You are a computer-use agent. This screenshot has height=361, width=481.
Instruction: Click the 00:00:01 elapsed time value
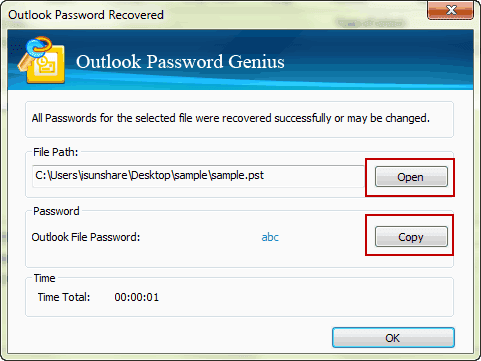(x=137, y=297)
